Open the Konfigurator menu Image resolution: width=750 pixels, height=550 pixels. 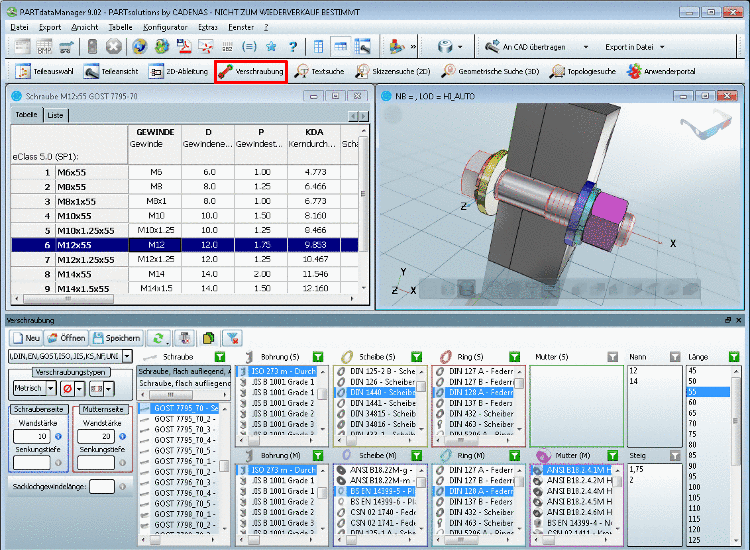(x=165, y=27)
